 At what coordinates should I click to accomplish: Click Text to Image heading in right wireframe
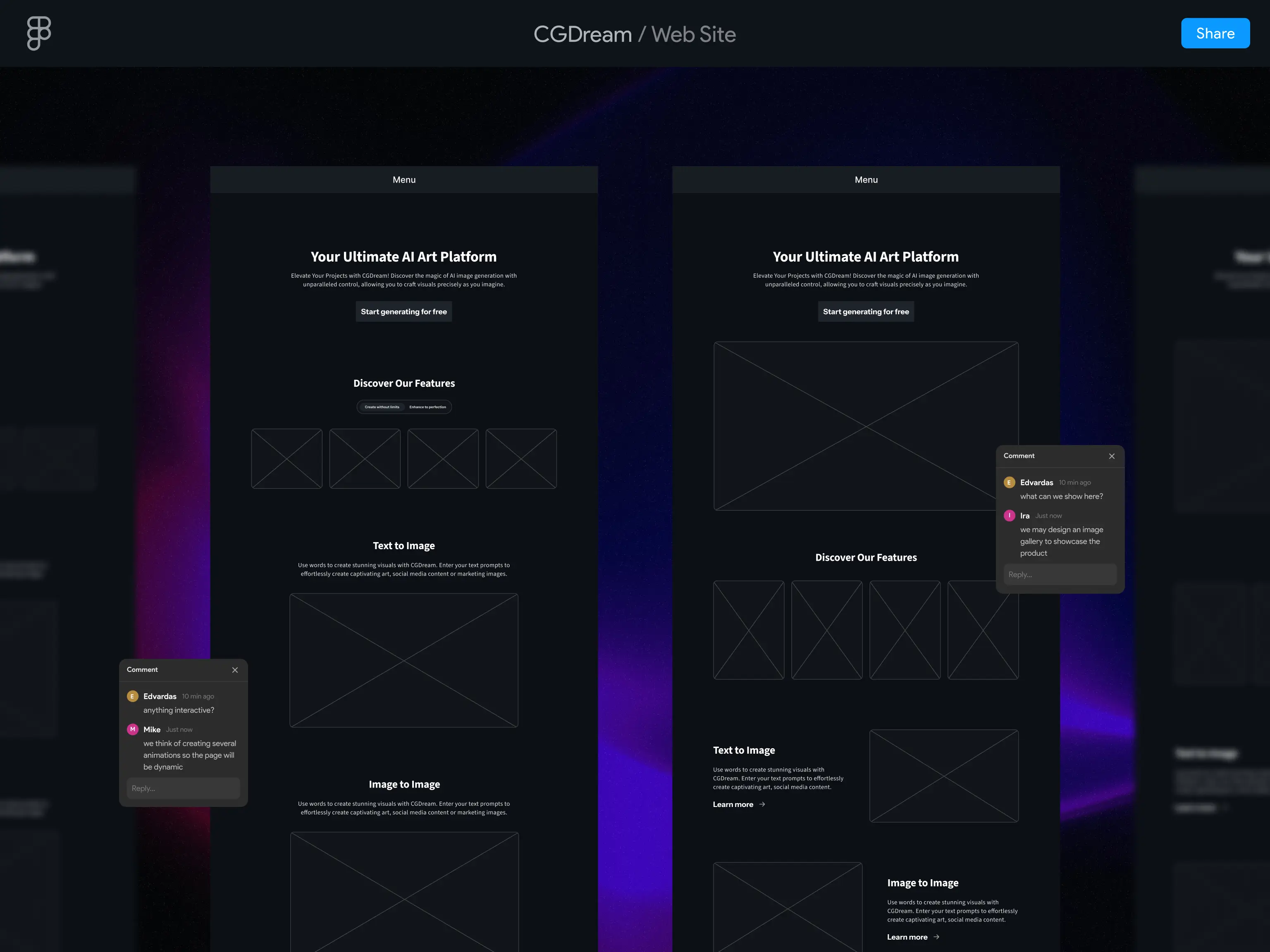click(x=744, y=751)
